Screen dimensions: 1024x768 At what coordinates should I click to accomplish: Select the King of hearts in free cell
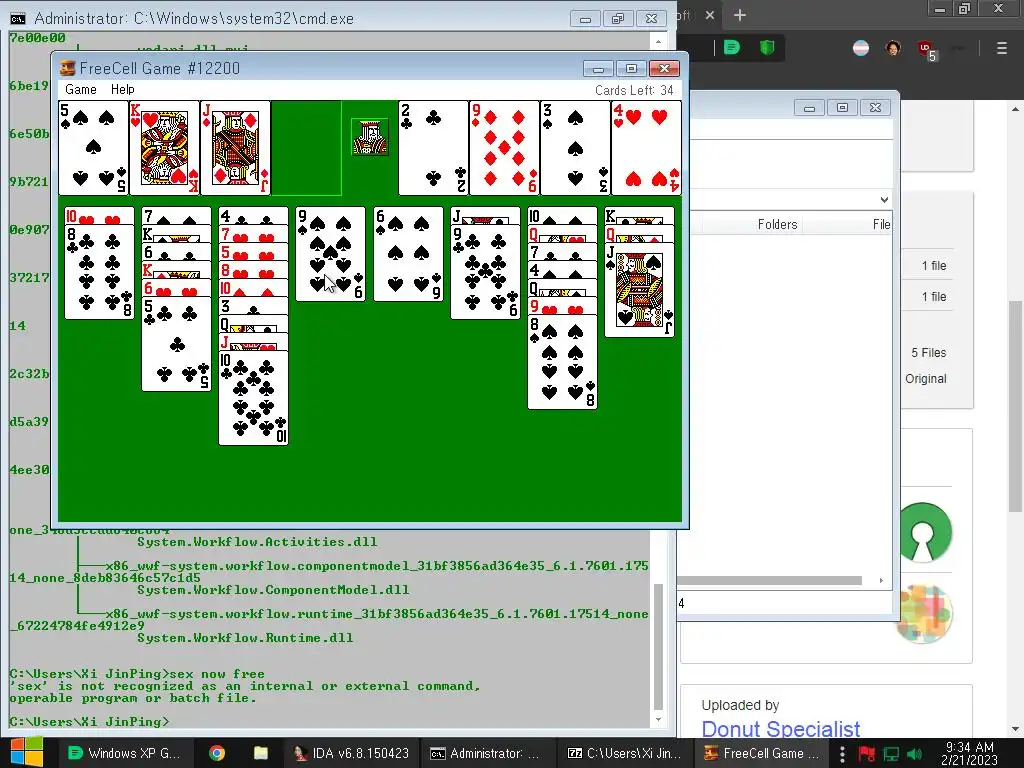click(165, 148)
